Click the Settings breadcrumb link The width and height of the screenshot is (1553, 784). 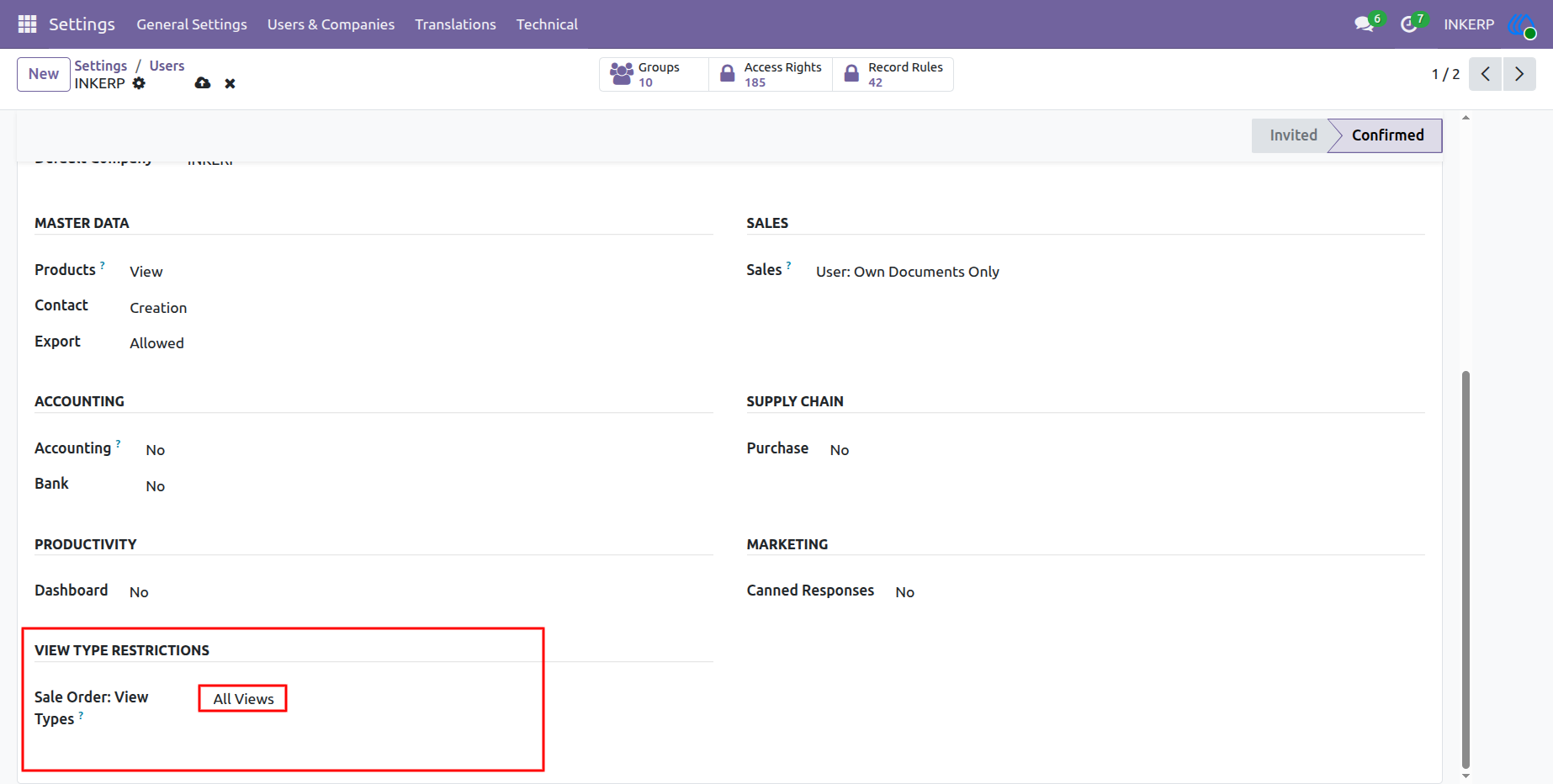101,66
